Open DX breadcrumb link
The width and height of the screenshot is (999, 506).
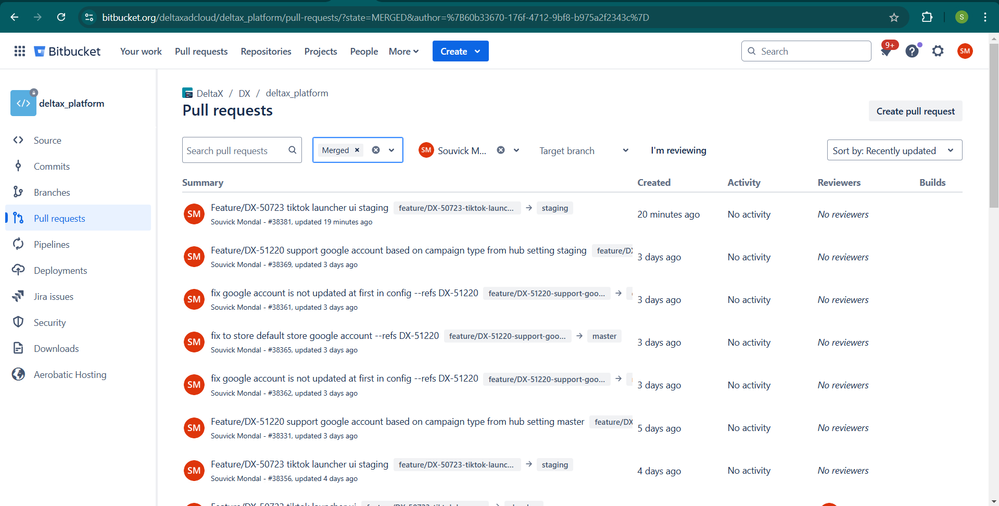point(245,93)
